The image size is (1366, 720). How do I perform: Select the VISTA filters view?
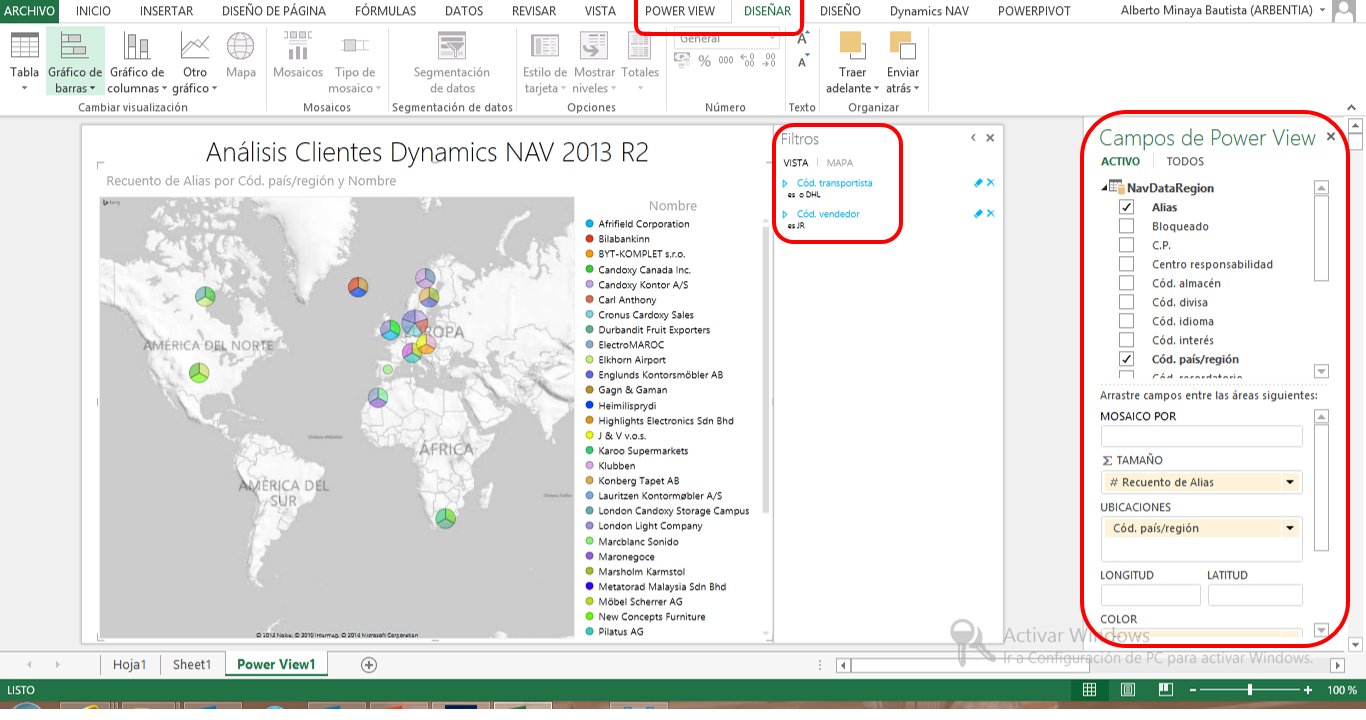pyautogui.click(x=796, y=163)
